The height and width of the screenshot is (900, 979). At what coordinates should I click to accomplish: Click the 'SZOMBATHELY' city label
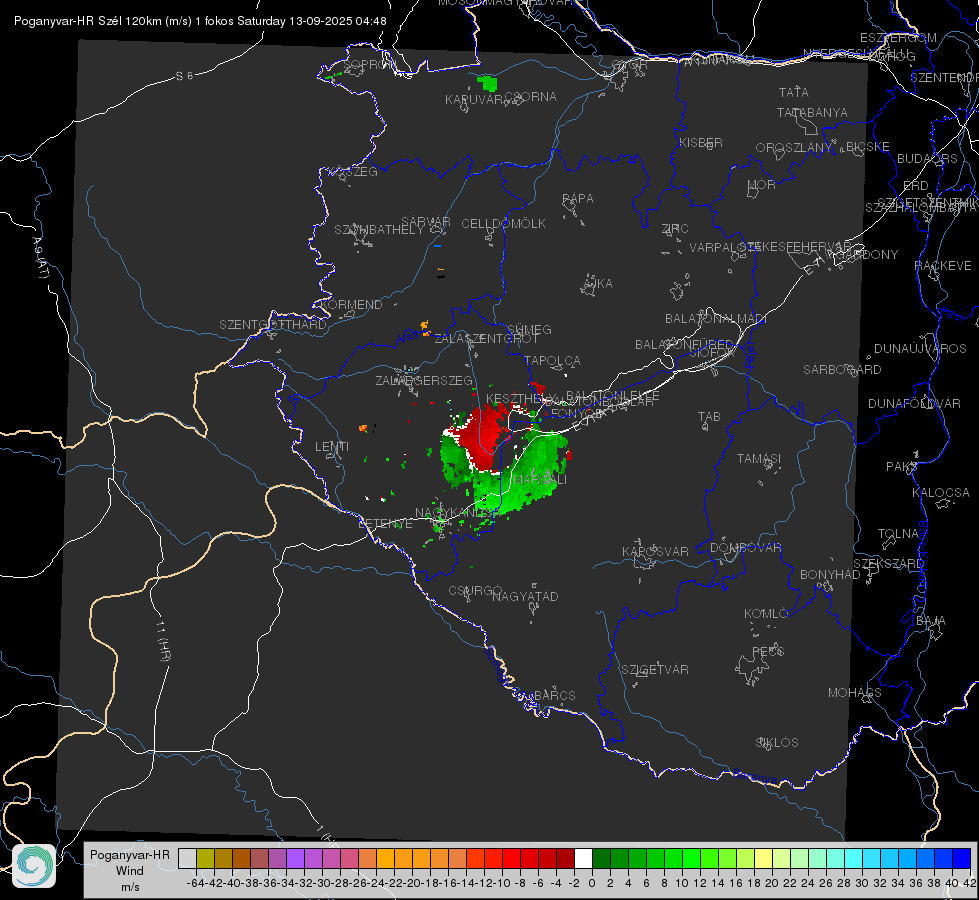pyautogui.click(x=379, y=230)
